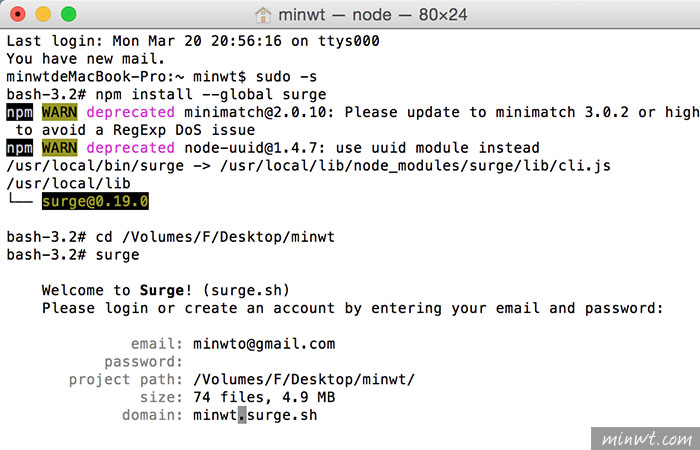Click the email value minwto@gmail.com
The width and height of the screenshot is (700, 450).
[x=264, y=344]
